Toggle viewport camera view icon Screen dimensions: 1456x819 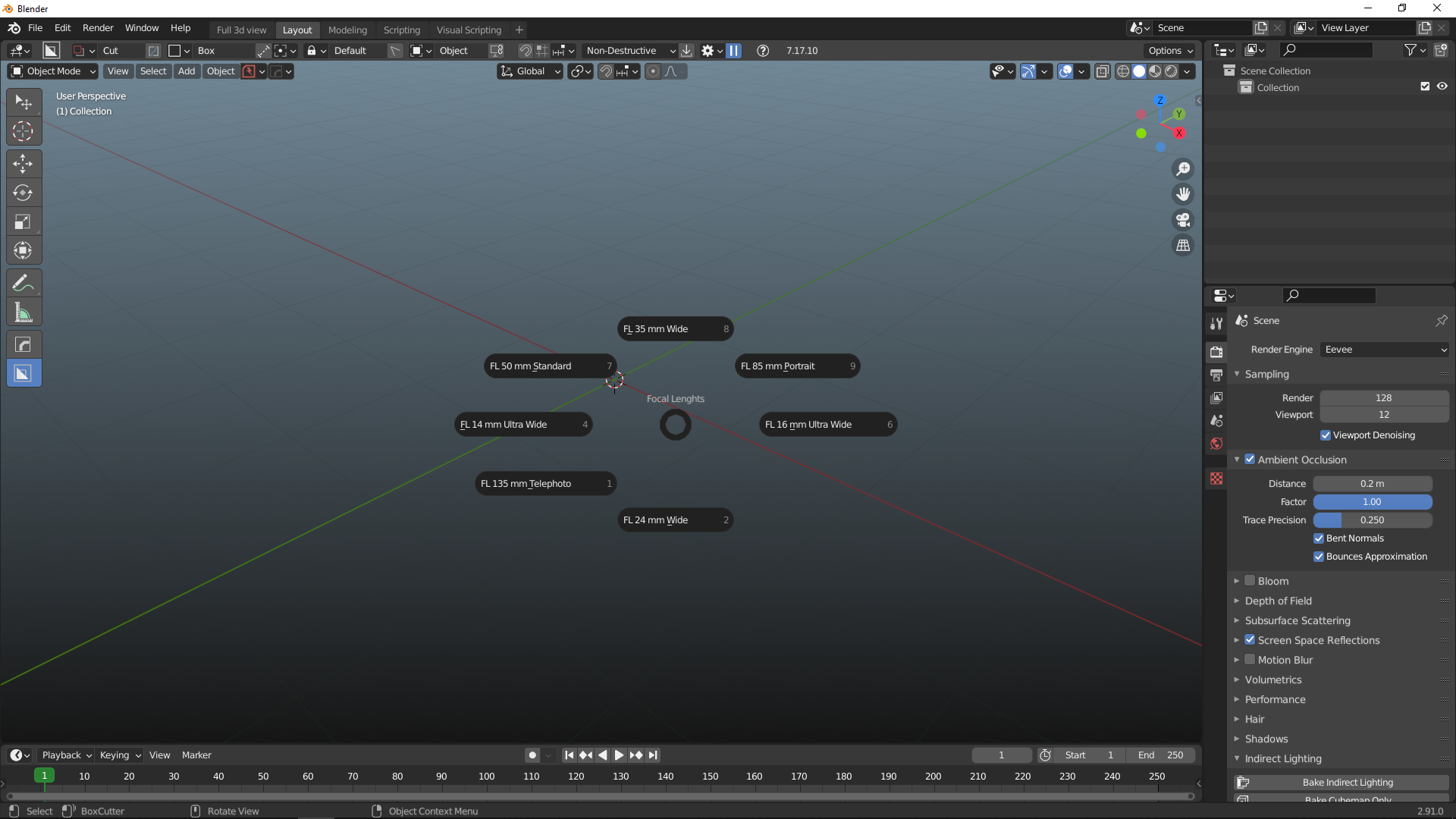[x=1183, y=220]
